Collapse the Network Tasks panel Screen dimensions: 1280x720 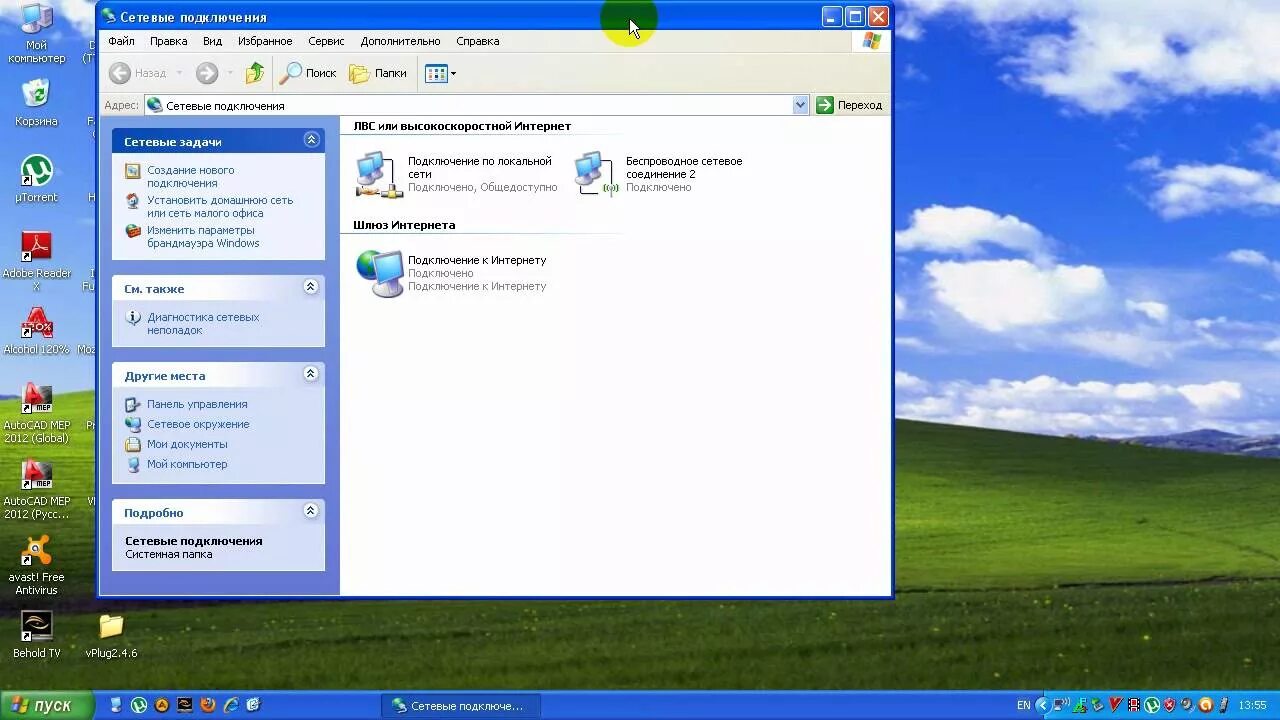click(x=311, y=140)
